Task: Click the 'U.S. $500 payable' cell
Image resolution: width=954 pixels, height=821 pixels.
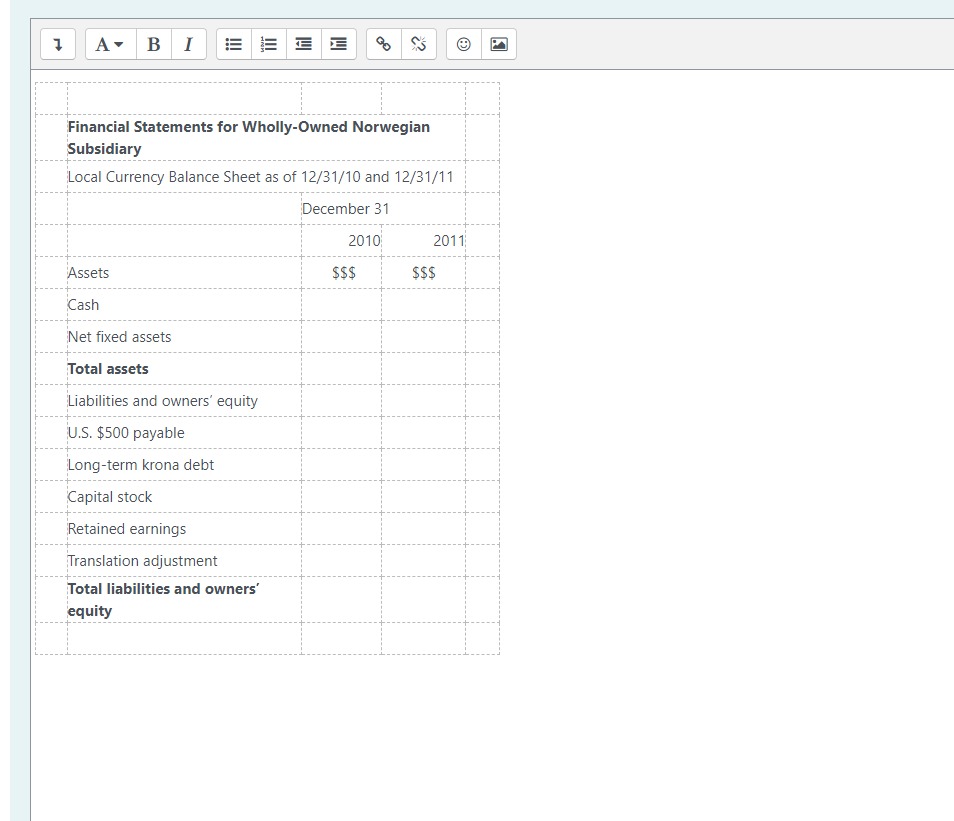Action: [126, 432]
